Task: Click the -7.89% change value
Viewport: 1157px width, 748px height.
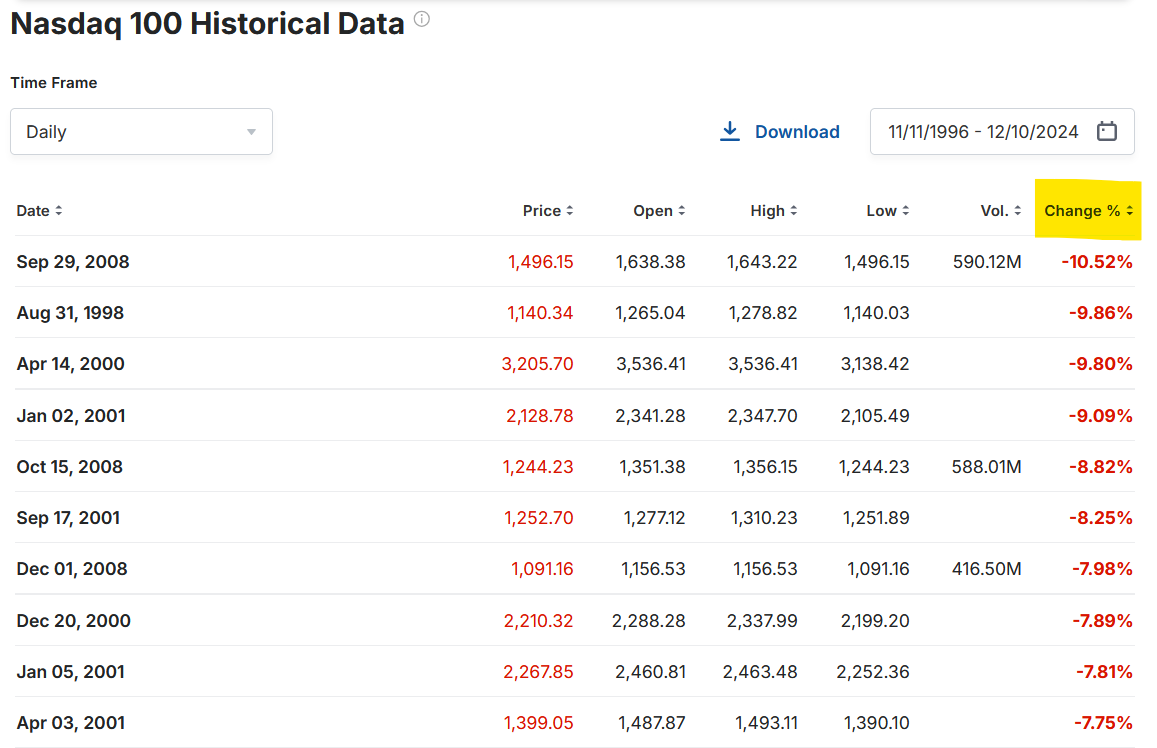Action: coord(1102,620)
